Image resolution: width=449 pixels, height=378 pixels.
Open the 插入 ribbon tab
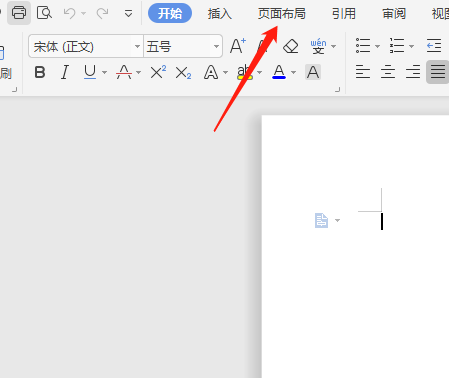219,14
